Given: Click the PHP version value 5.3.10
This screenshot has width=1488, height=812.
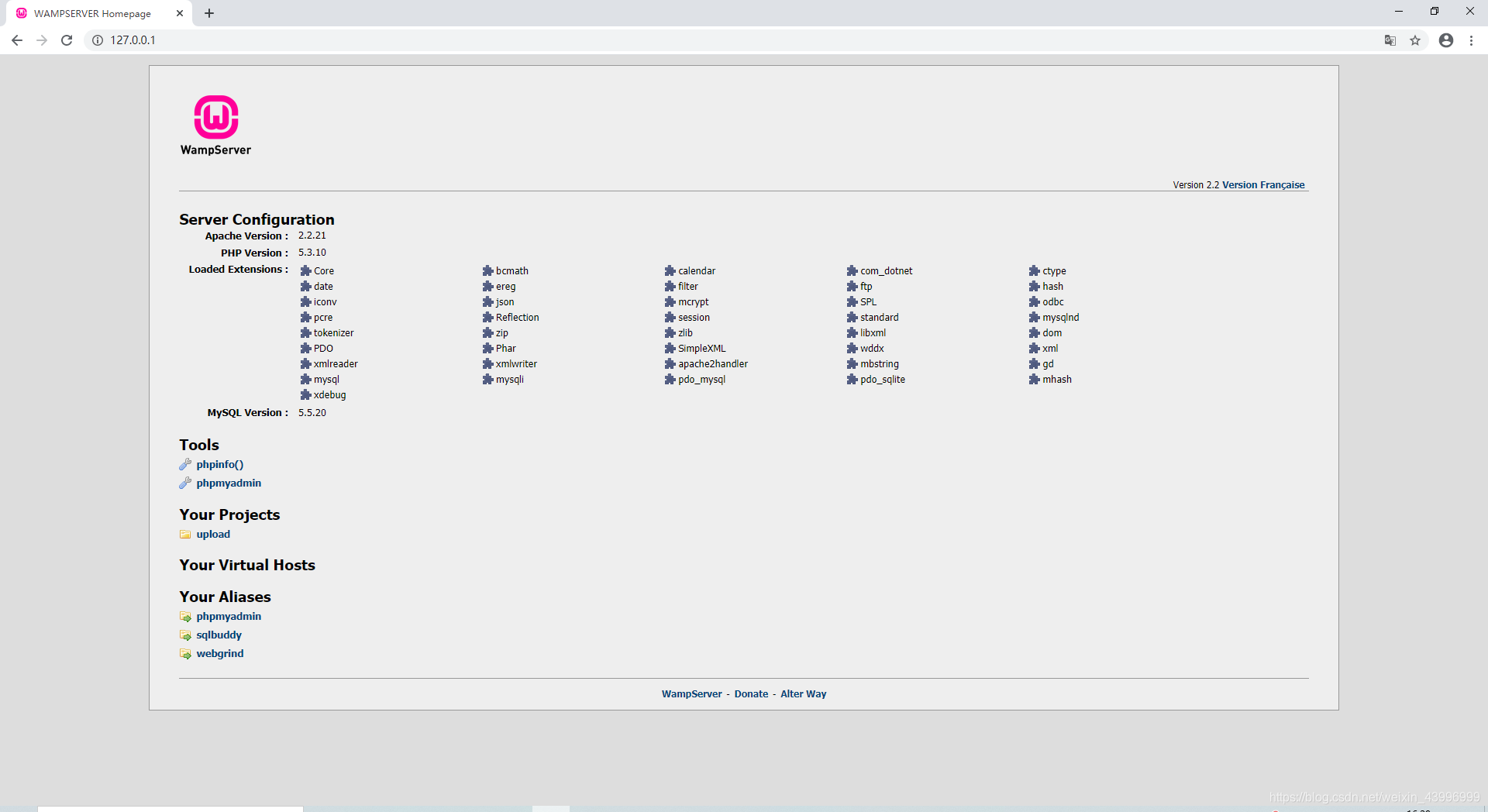Looking at the screenshot, I should [312, 253].
